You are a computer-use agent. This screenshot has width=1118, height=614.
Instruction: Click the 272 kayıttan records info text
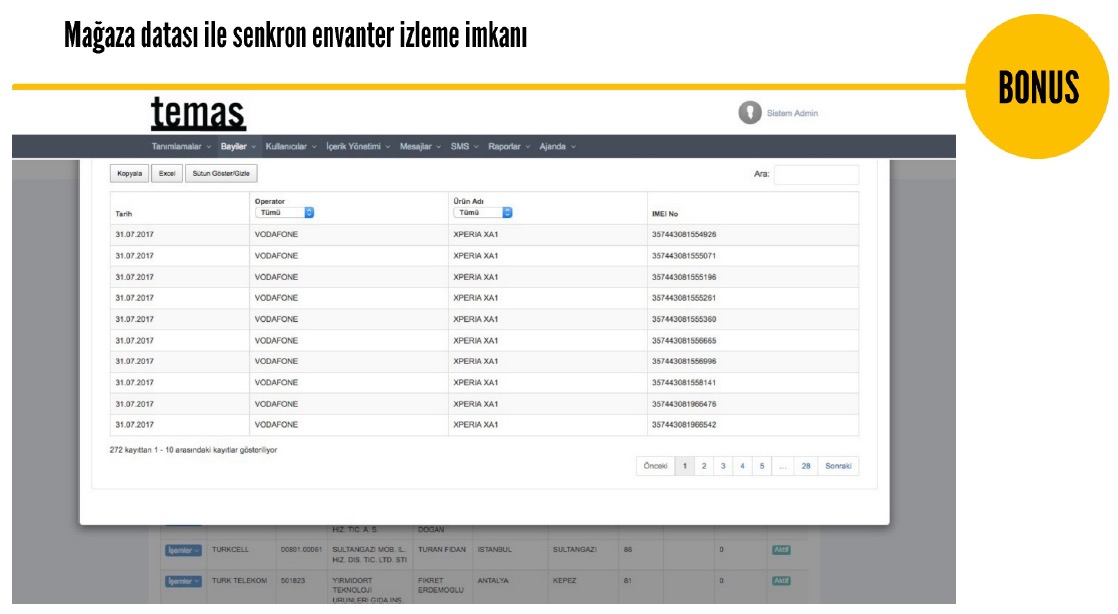pyautogui.click(x=193, y=450)
